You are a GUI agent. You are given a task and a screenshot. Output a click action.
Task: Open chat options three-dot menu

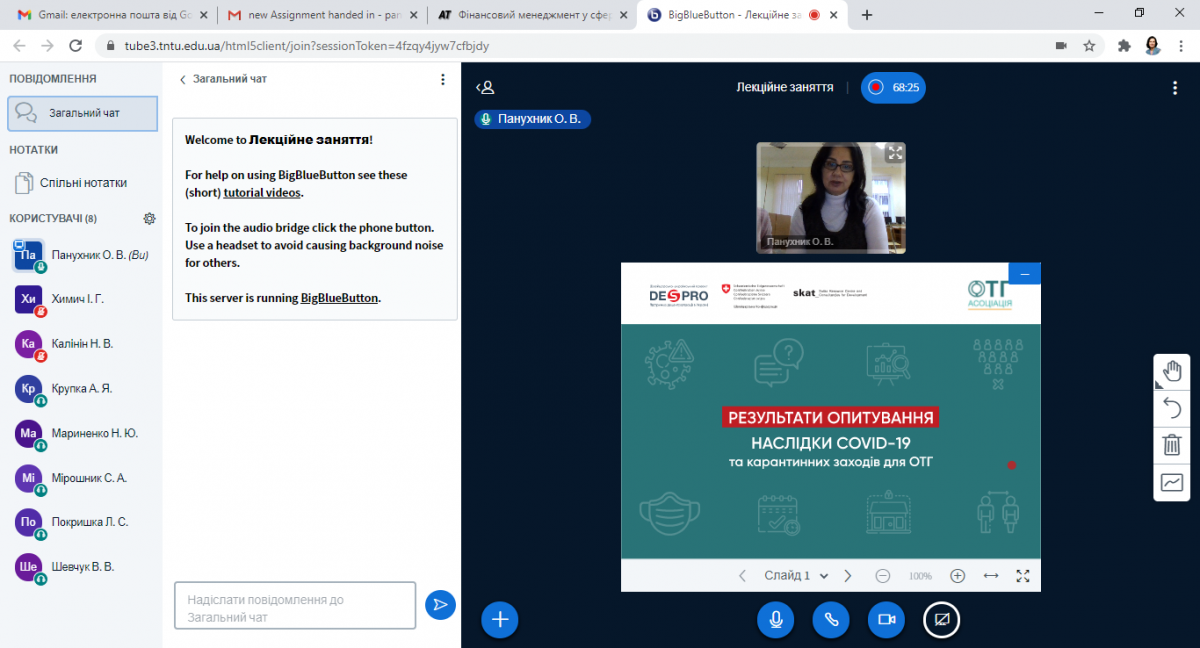pos(443,79)
